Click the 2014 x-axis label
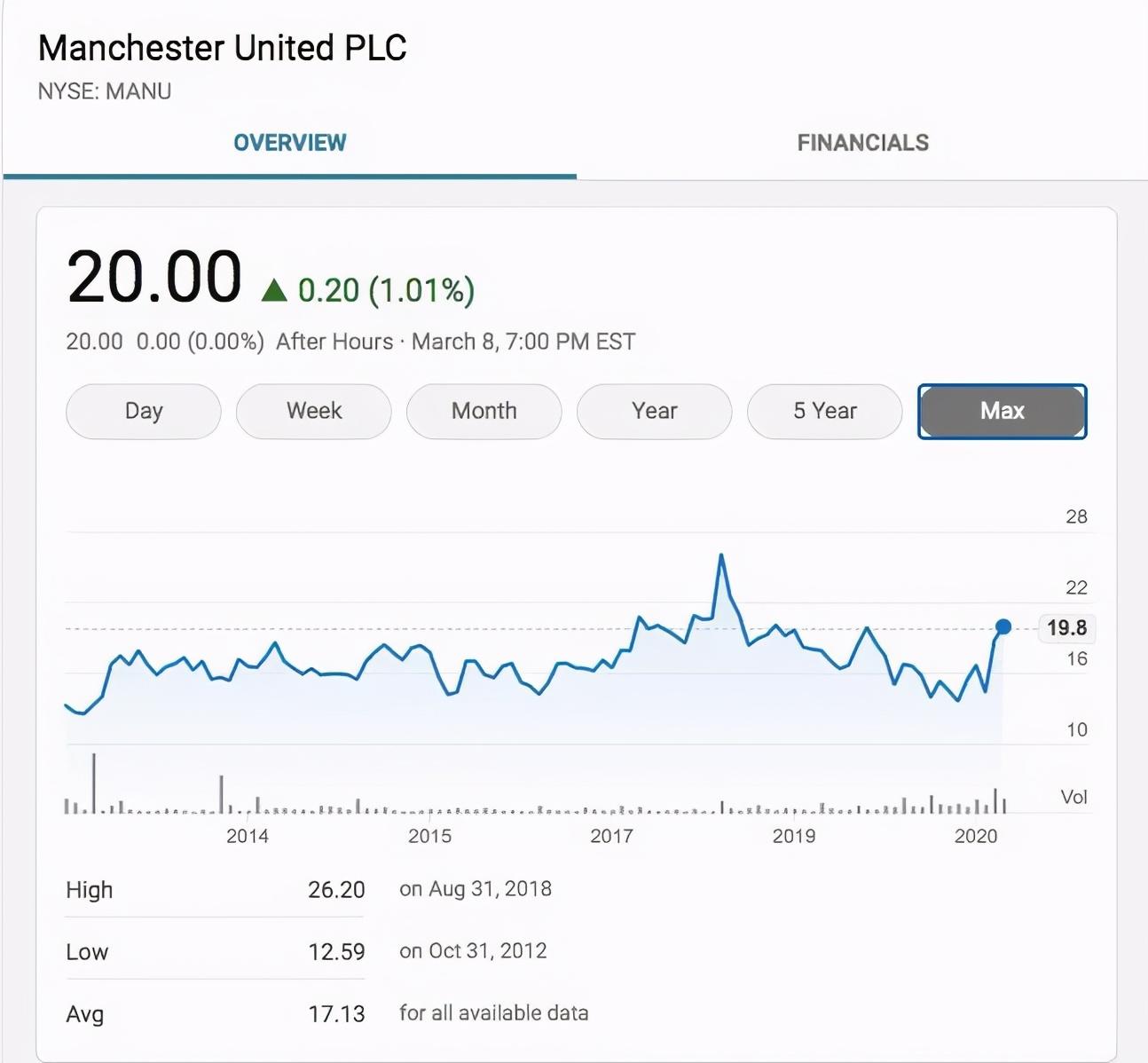The image size is (1148, 1063). coord(247,836)
